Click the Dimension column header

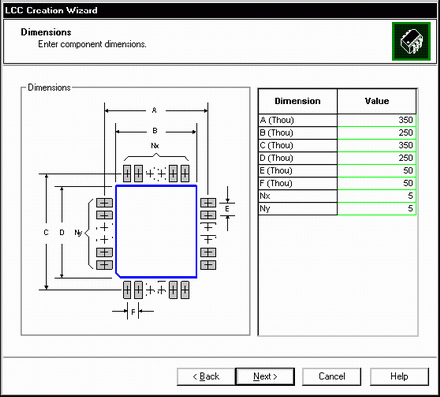coord(298,101)
